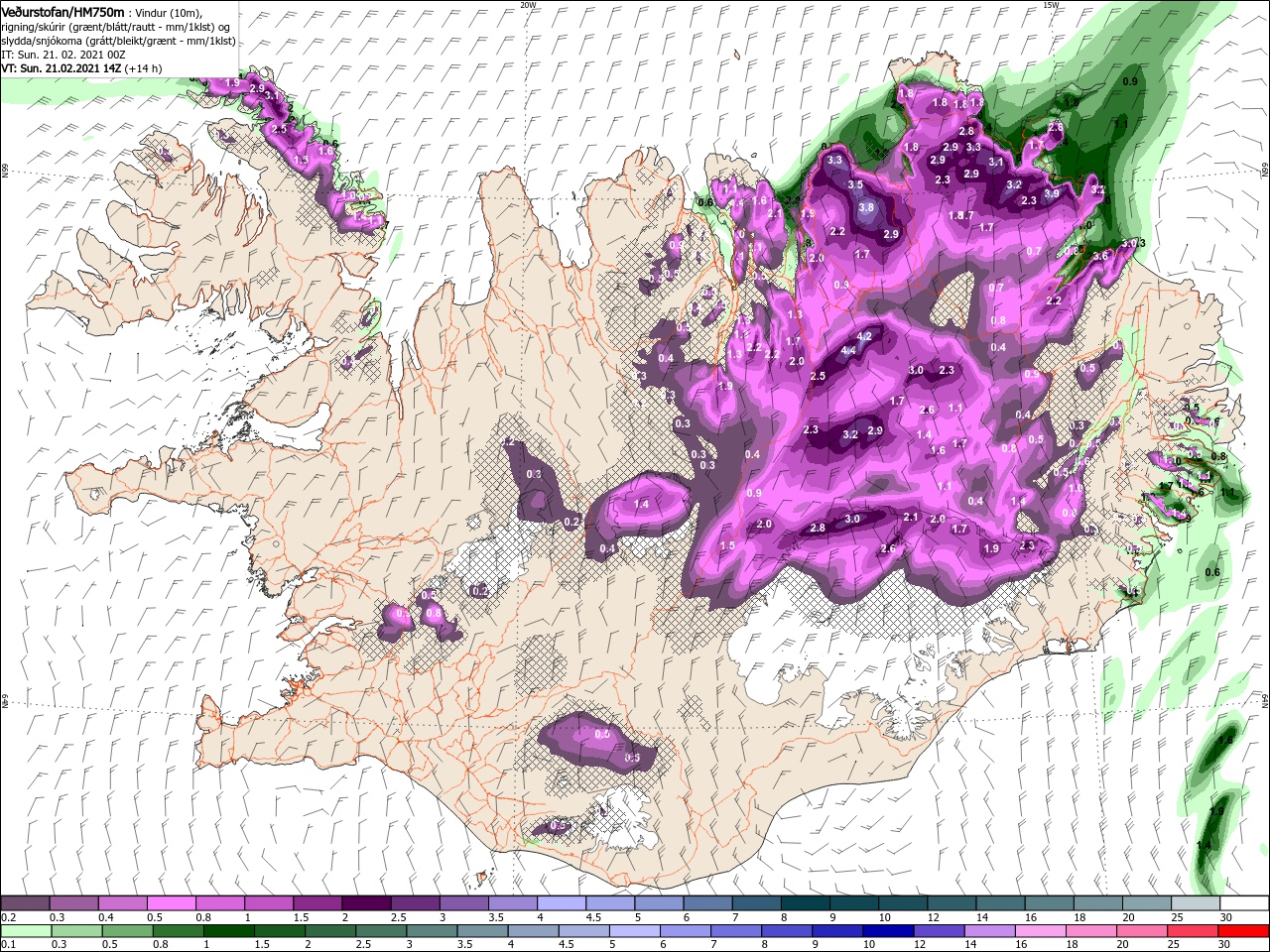The image size is (1270, 952).
Task: Click the 30 label in lower legend row
Action: tap(1223, 944)
